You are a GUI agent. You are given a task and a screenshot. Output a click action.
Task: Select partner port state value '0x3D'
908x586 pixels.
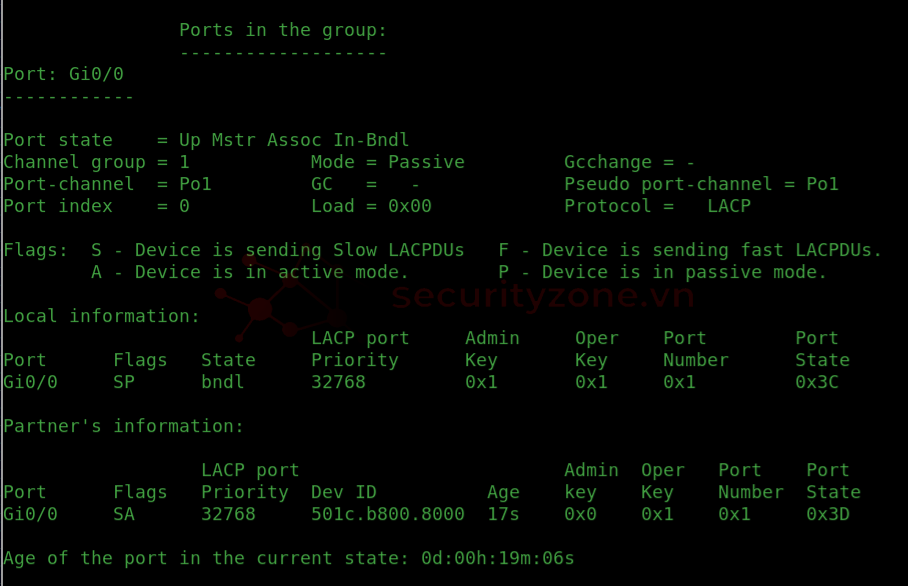point(828,514)
